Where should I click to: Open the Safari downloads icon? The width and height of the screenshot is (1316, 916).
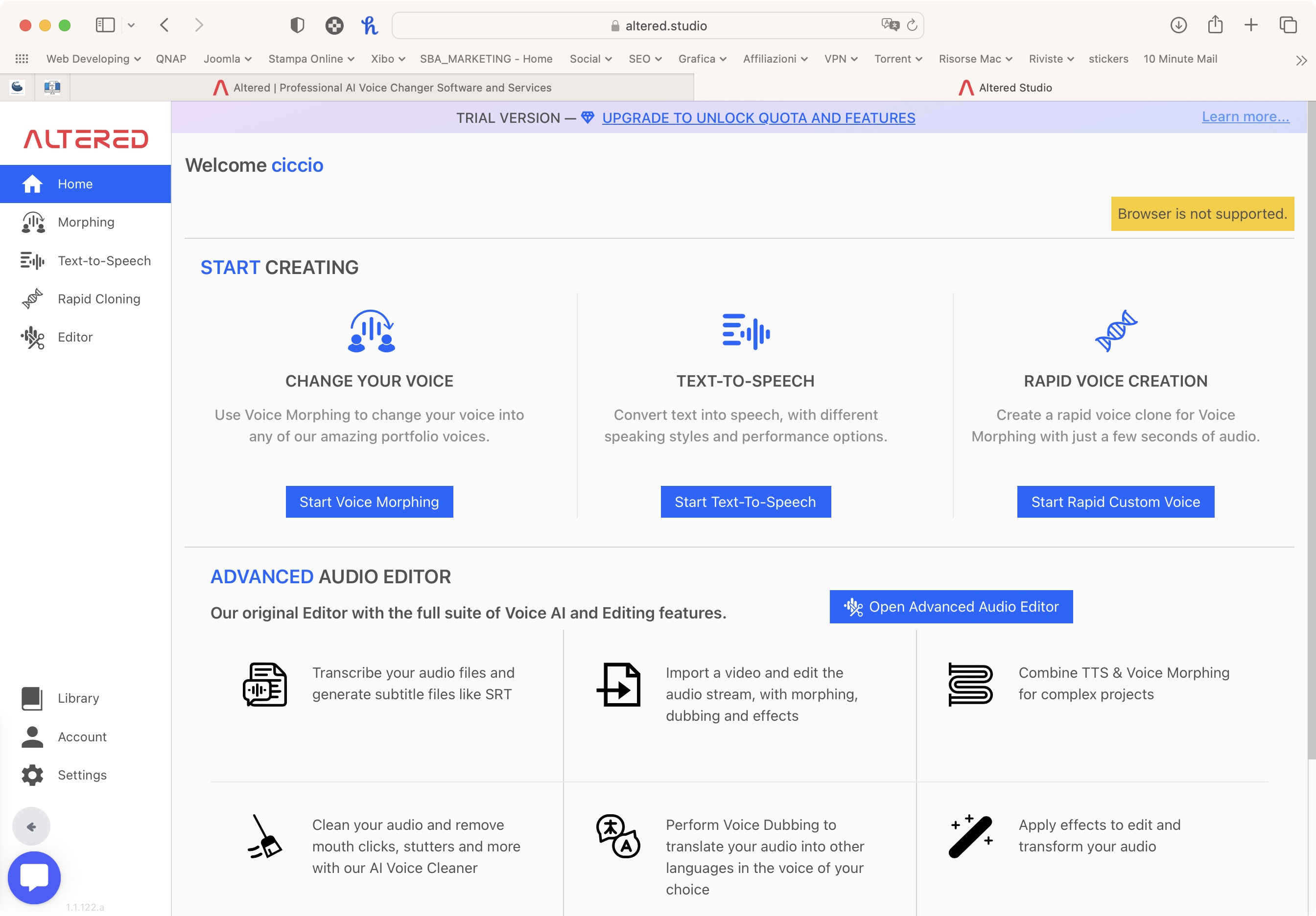coord(1178,25)
